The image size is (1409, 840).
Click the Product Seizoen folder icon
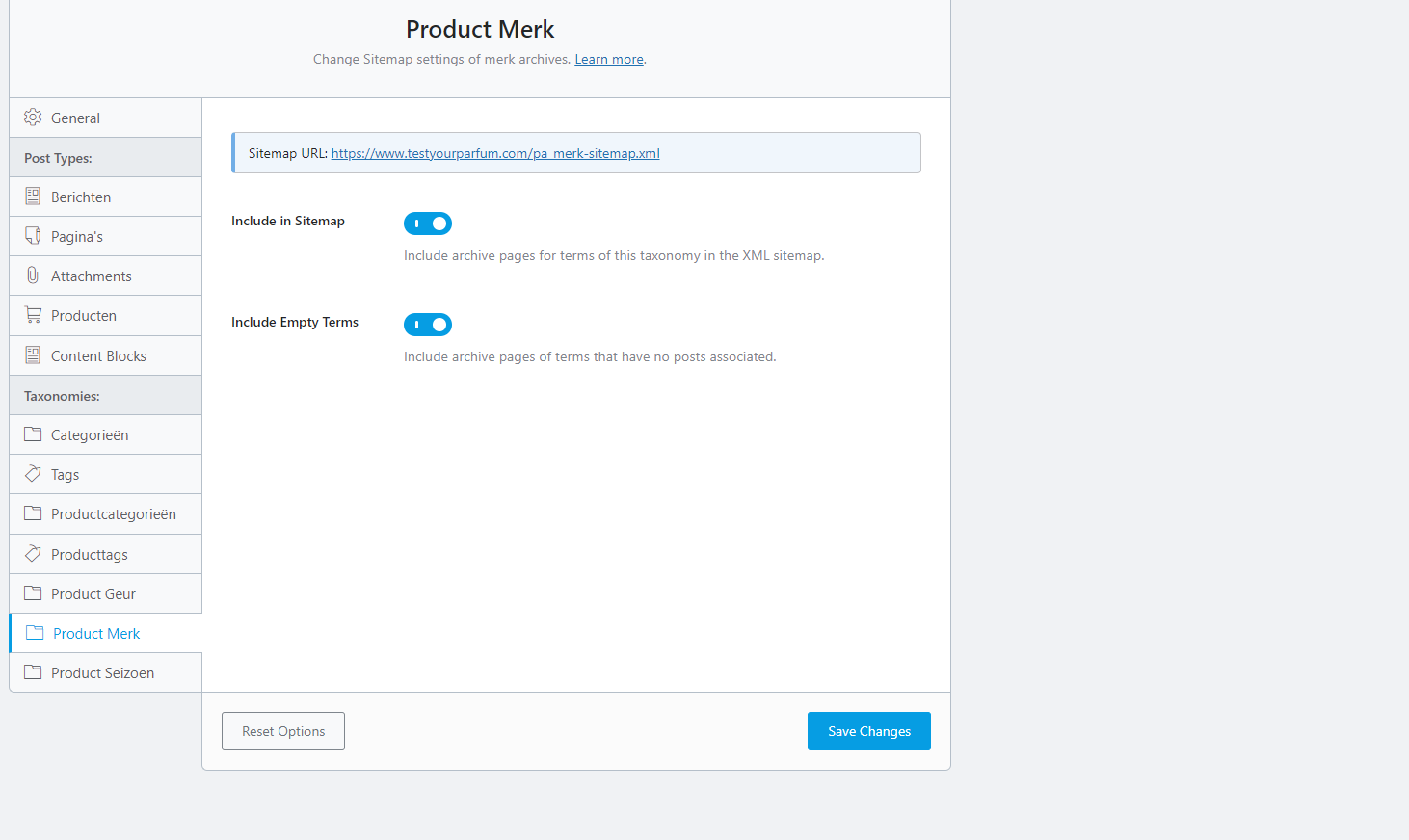(x=33, y=672)
